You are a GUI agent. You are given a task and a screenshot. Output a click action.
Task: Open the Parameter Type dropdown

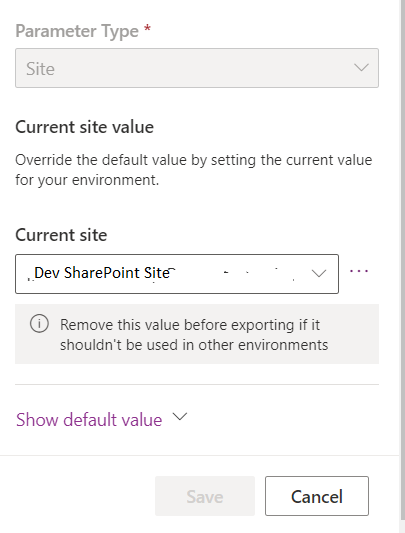coord(197,68)
